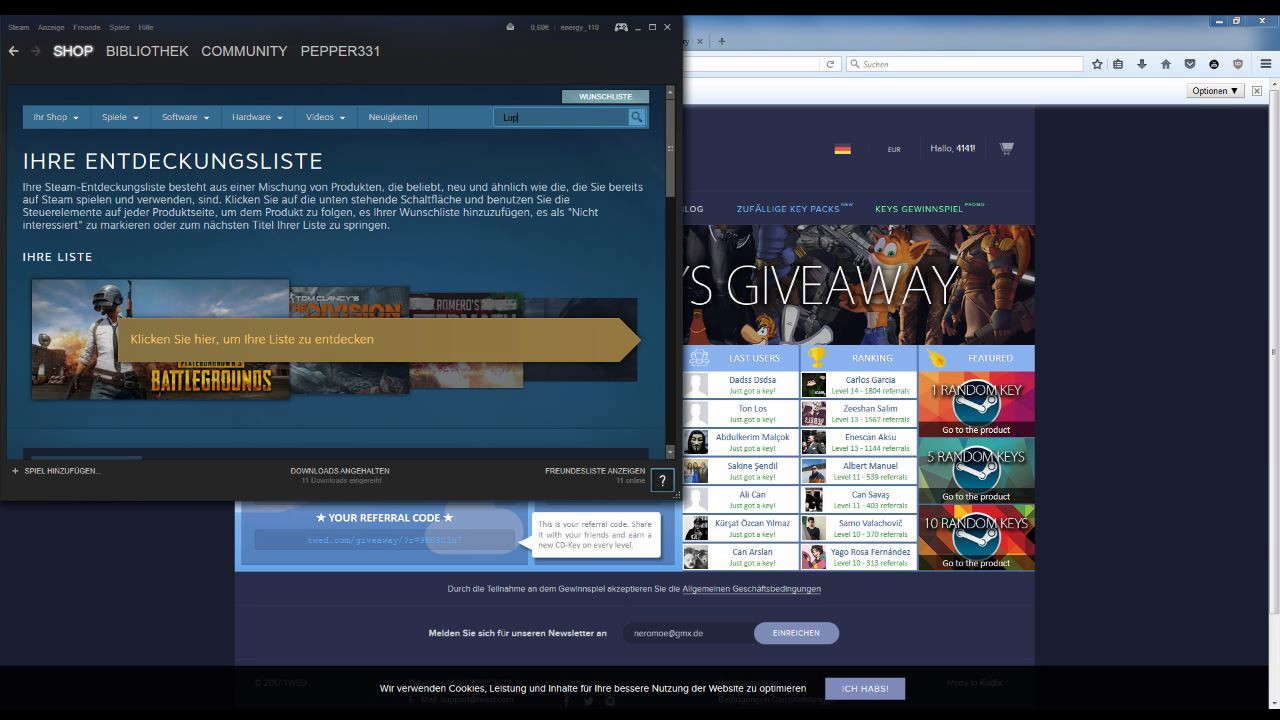Image resolution: width=1280 pixels, height=720 pixels.
Task: Click FREUNDESLISTE ANZEIGEN
Action: tap(595, 471)
